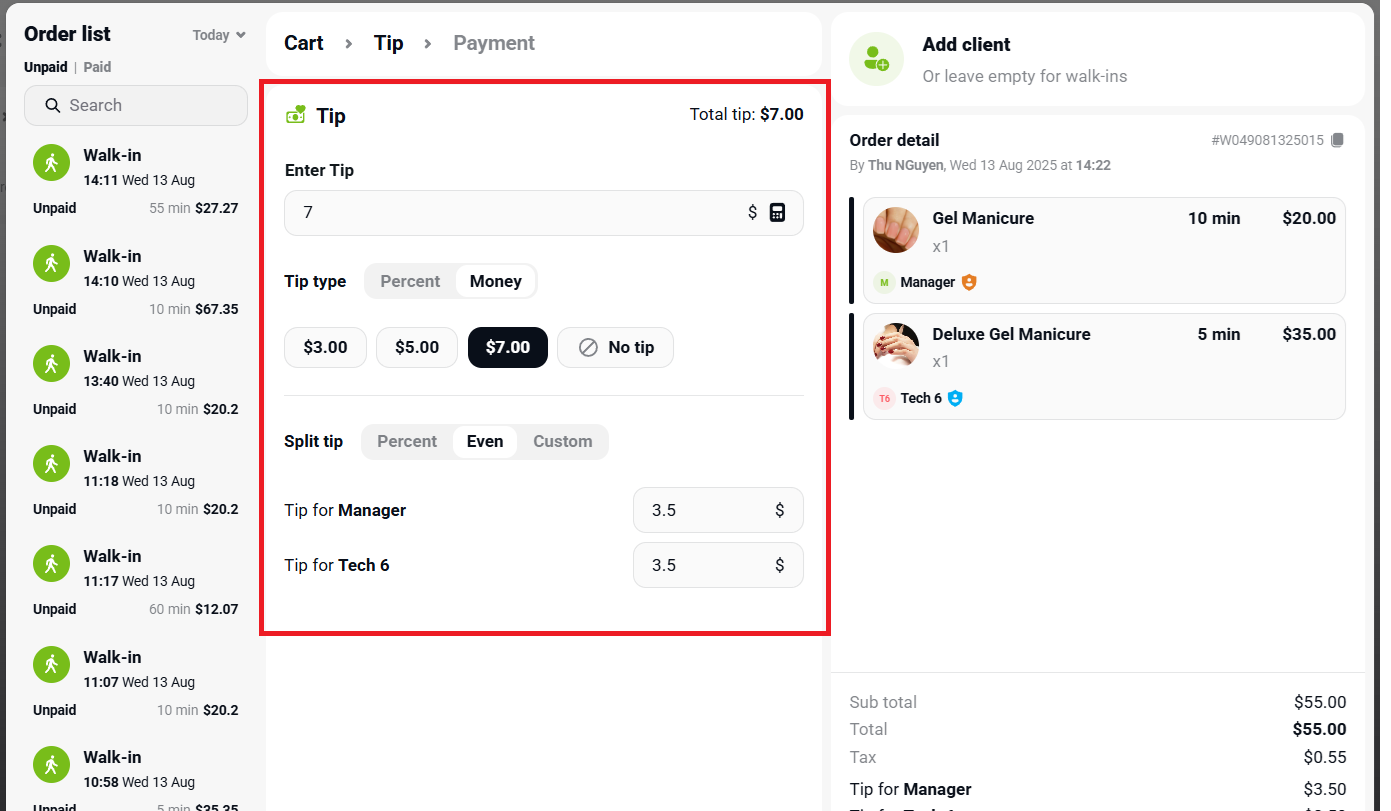Set split tip to Percent

[x=407, y=441]
